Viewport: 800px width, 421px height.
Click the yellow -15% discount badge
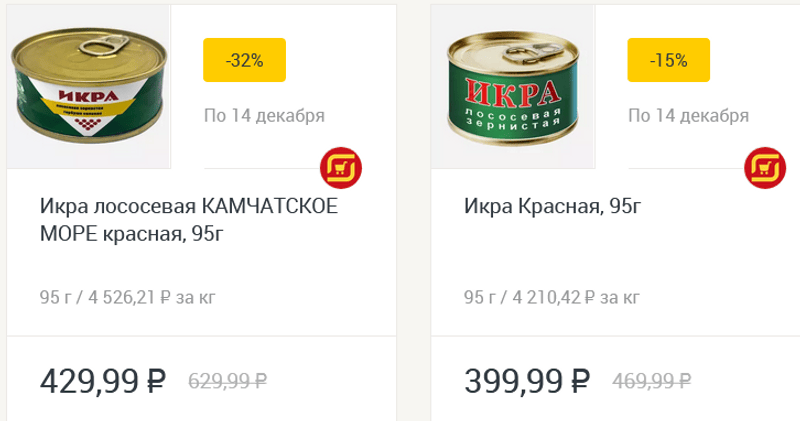668,60
